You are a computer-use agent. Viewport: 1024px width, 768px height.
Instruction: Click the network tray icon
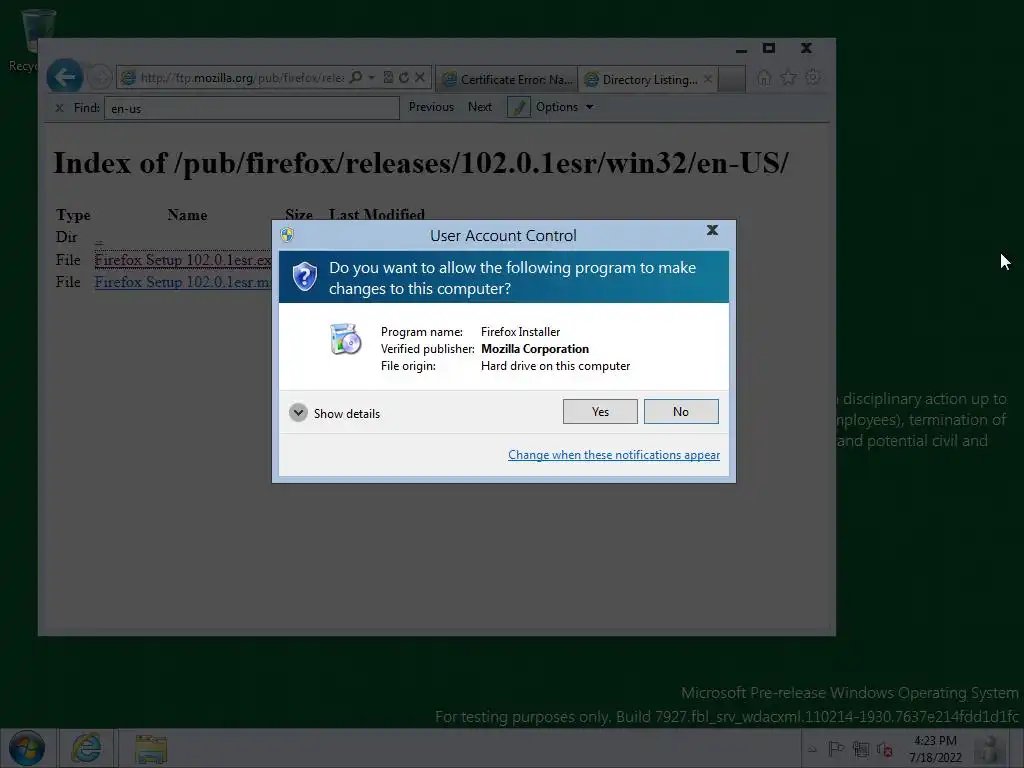tap(861, 749)
